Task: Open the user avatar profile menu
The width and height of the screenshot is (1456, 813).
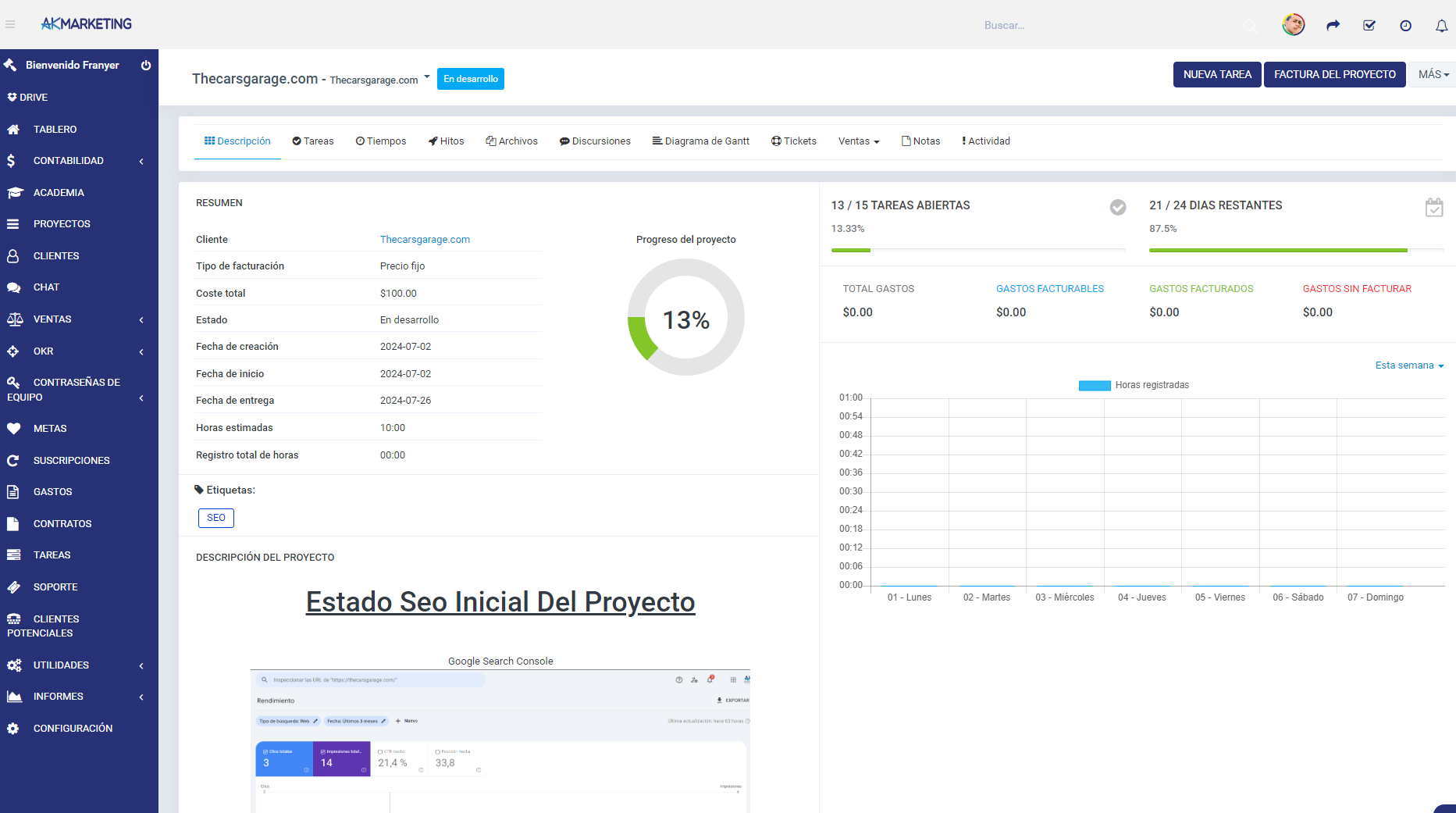Action: pos(1294,25)
